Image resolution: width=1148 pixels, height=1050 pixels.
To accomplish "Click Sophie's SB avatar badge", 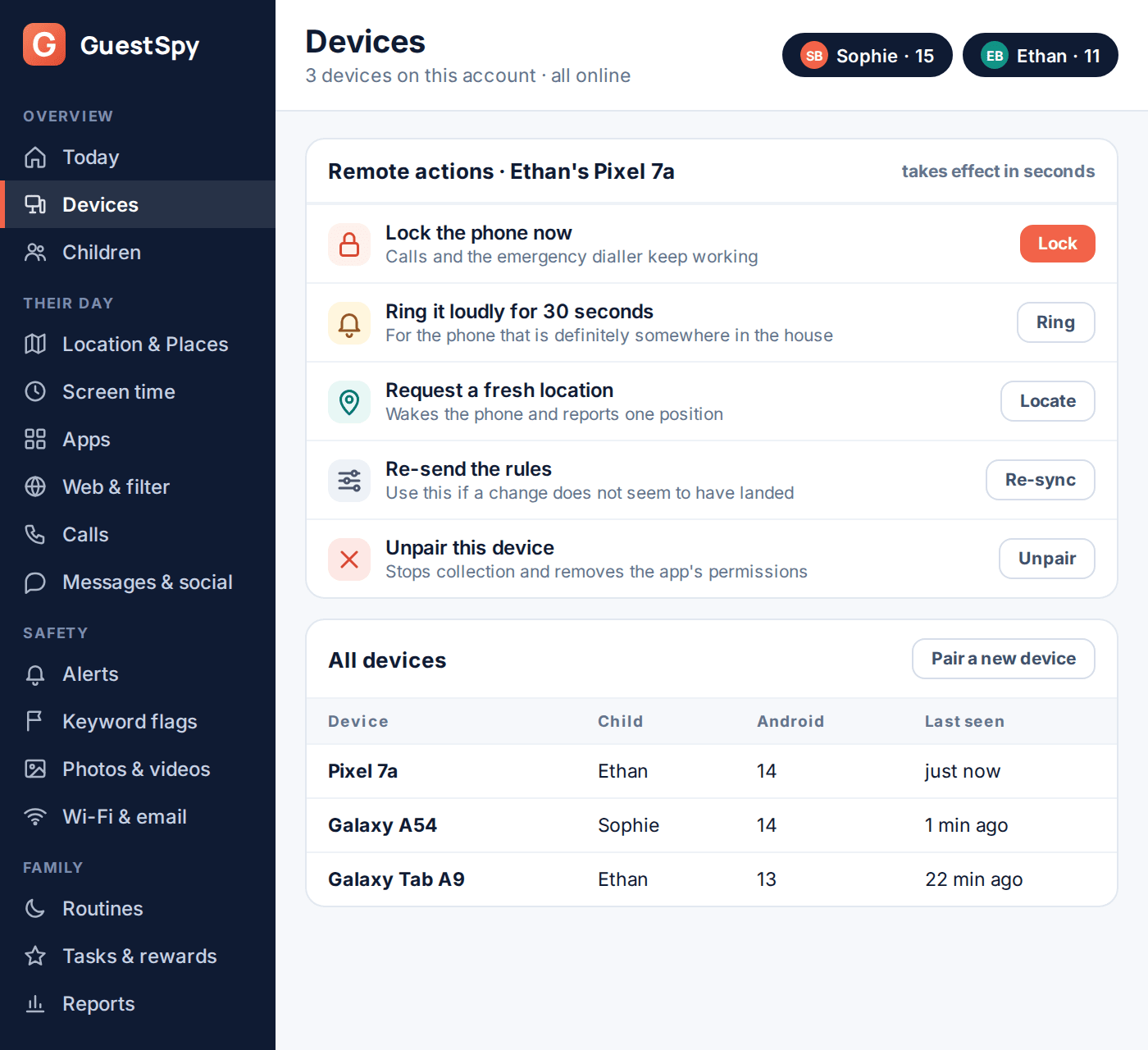I will (x=814, y=56).
